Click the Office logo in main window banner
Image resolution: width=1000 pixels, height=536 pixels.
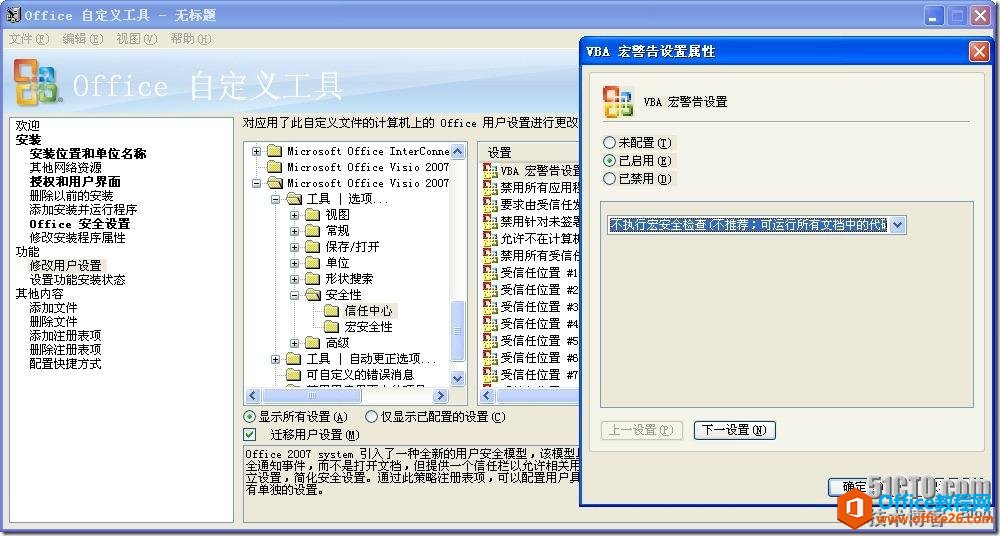coord(37,82)
